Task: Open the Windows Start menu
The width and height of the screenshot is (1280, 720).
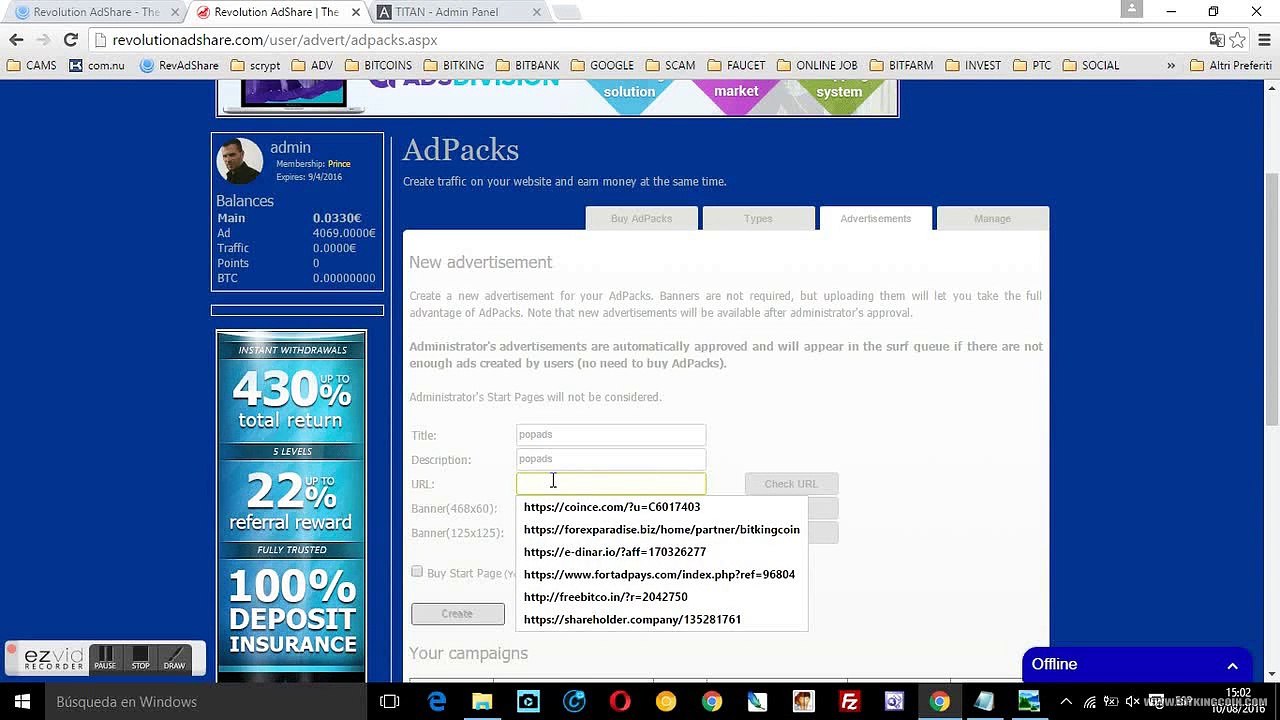Action: (22, 701)
